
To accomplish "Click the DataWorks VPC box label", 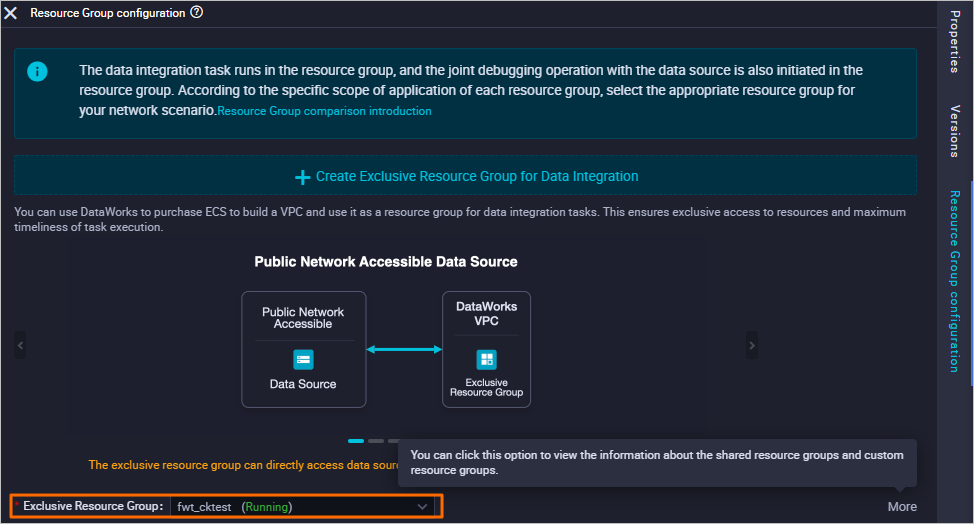I will click(x=486, y=314).
